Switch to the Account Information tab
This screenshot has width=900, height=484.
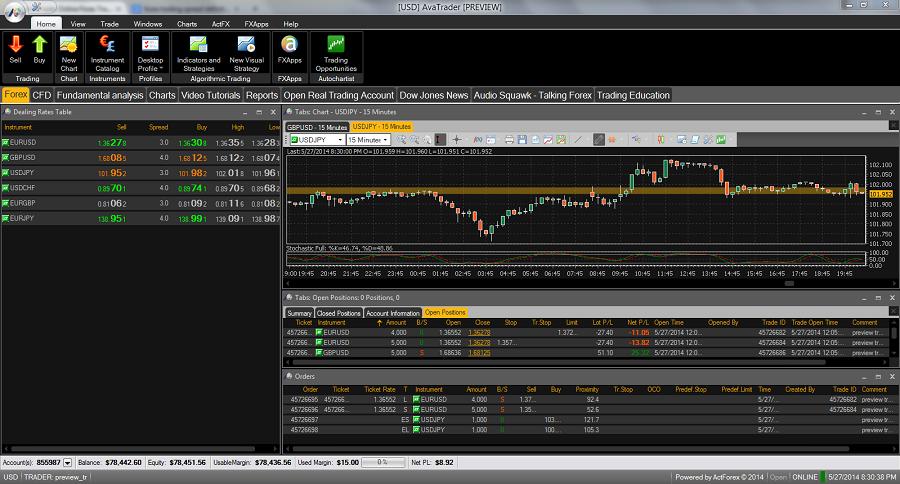pos(393,313)
